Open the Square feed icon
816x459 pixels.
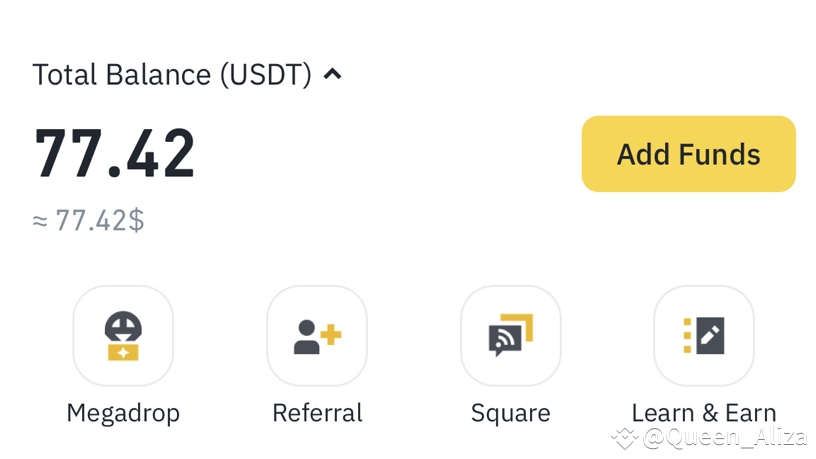click(511, 336)
